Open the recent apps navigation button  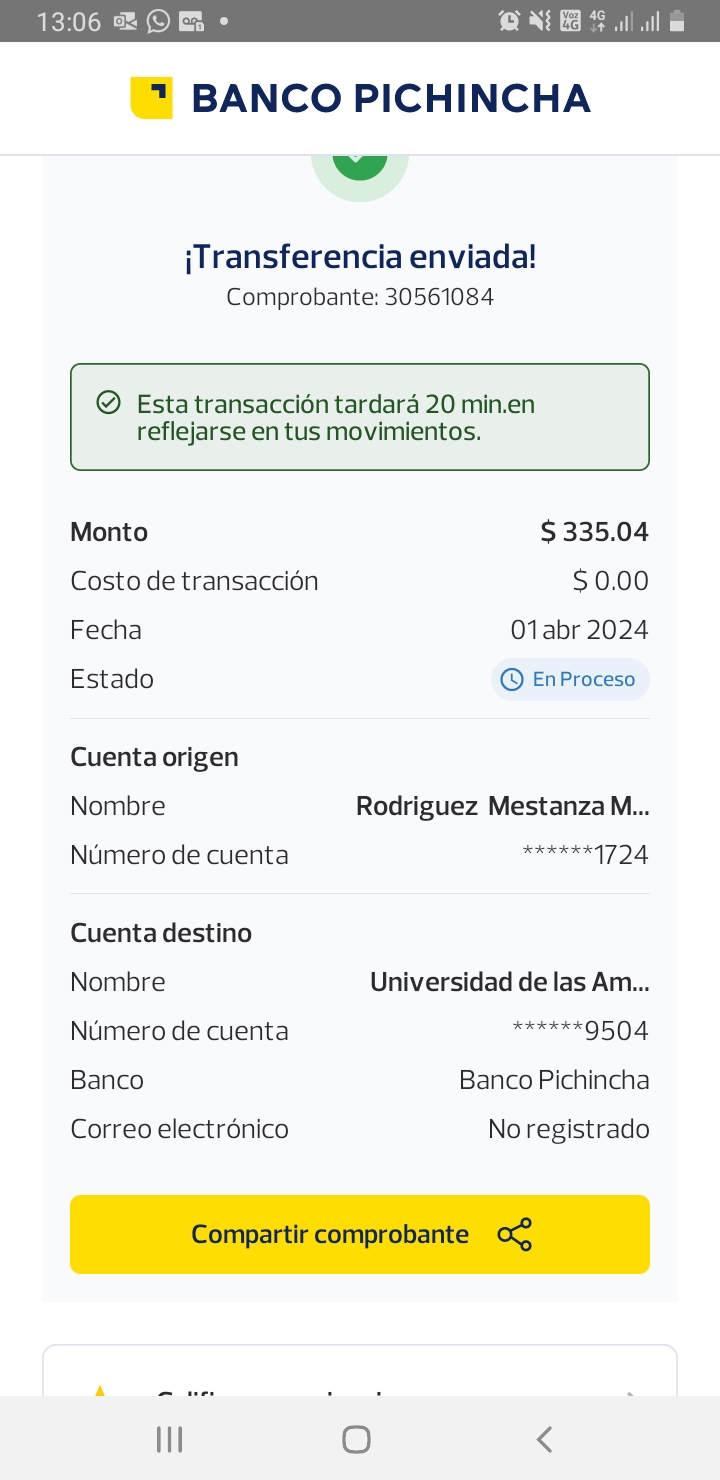pyautogui.click(x=170, y=1439)
